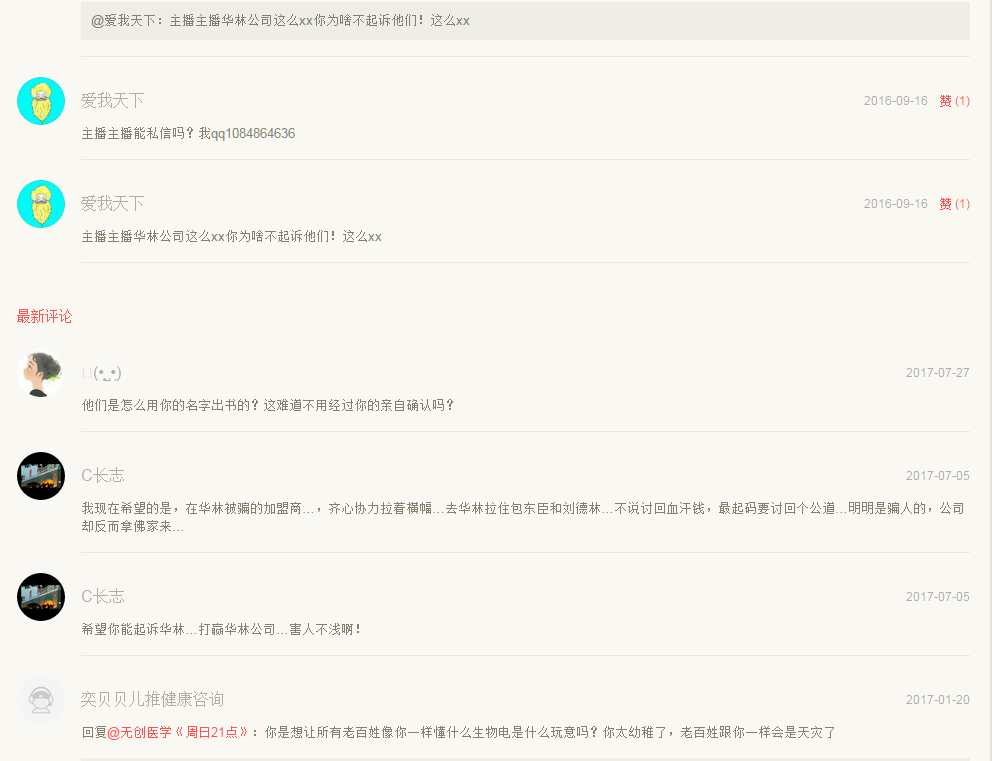Image resolution: width=992 pixels, height=761 pixels.
Task: Click the quoted @爱我天下 reply box
Action: click(x=525, y=21)
